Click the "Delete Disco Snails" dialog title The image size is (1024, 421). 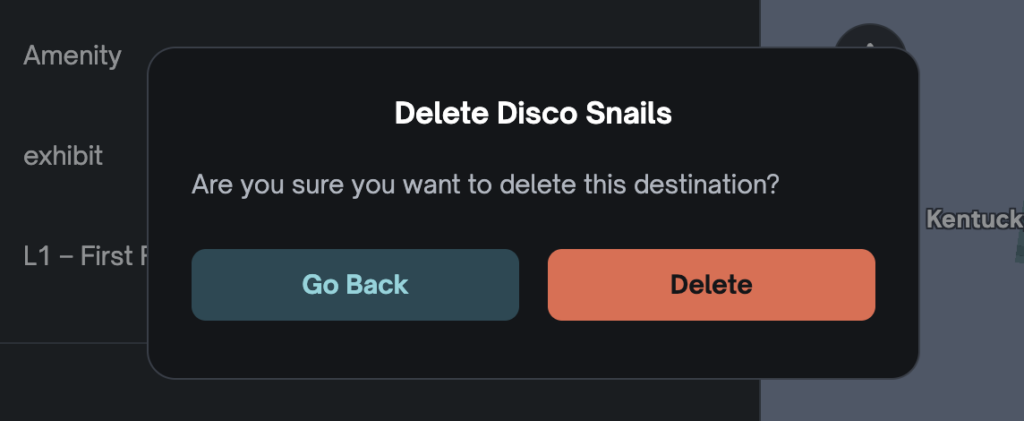pos(533,113)
